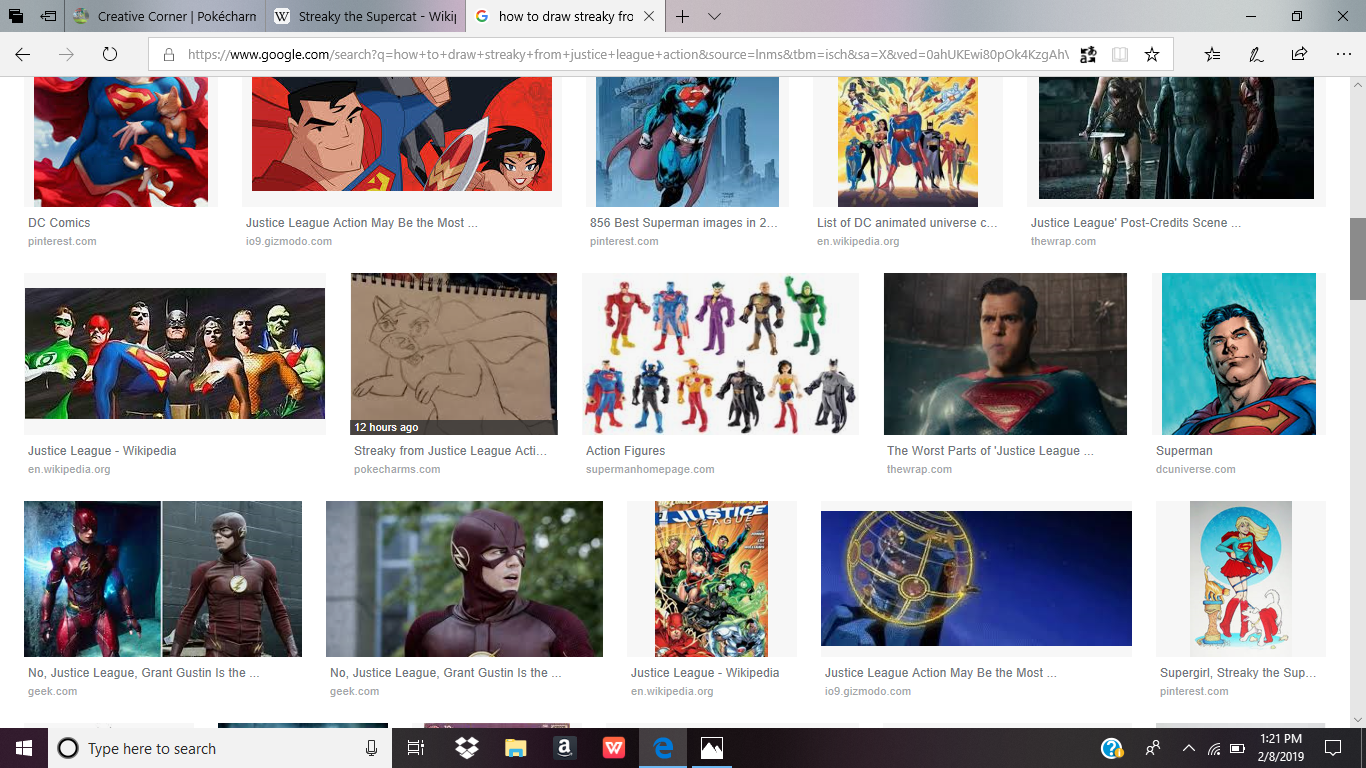
Task: Open Edge Settings and more menu
Action: click(x=1343, y=55)
